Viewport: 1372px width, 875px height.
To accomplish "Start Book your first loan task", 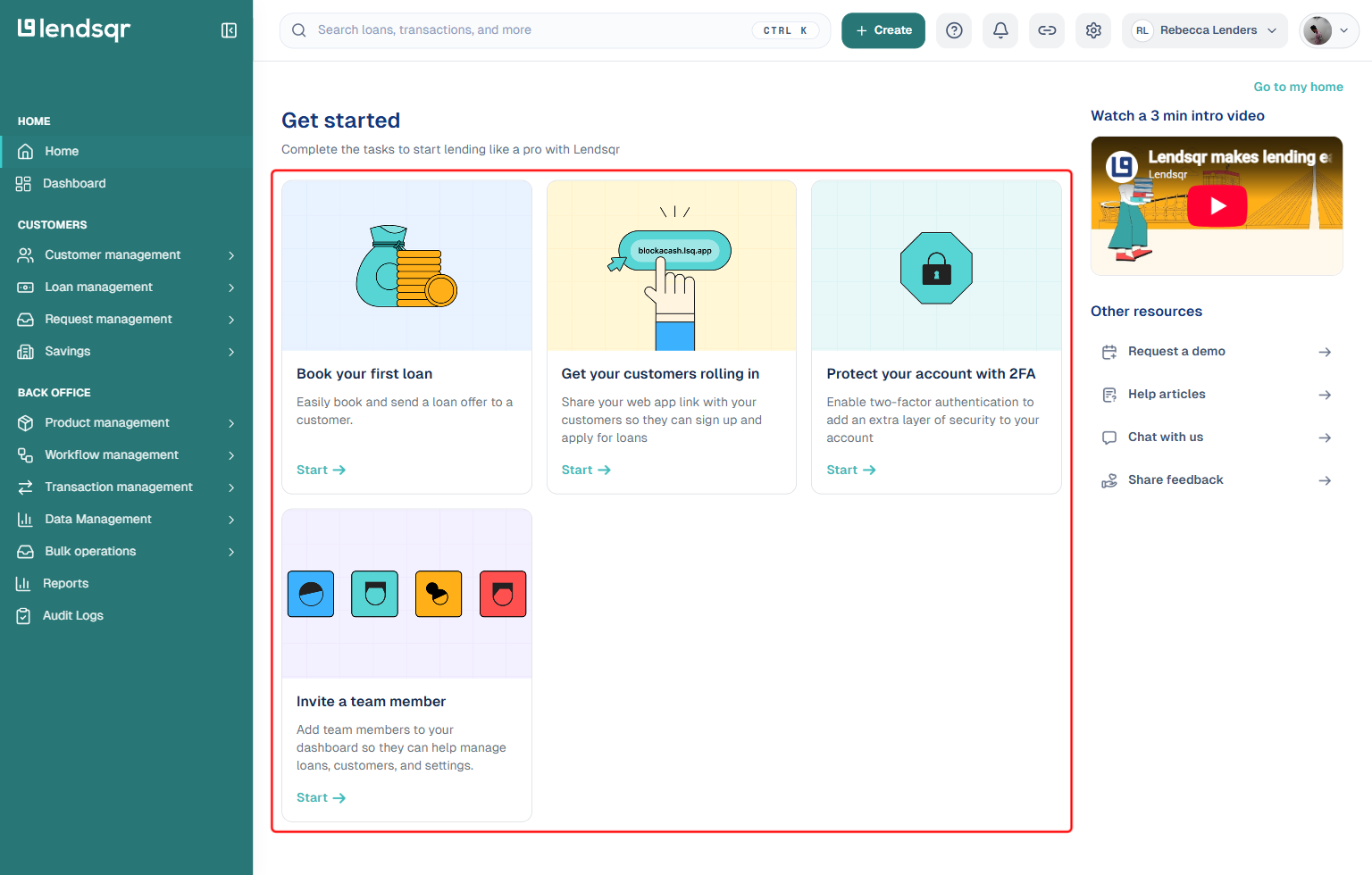I will click(321, 470).
